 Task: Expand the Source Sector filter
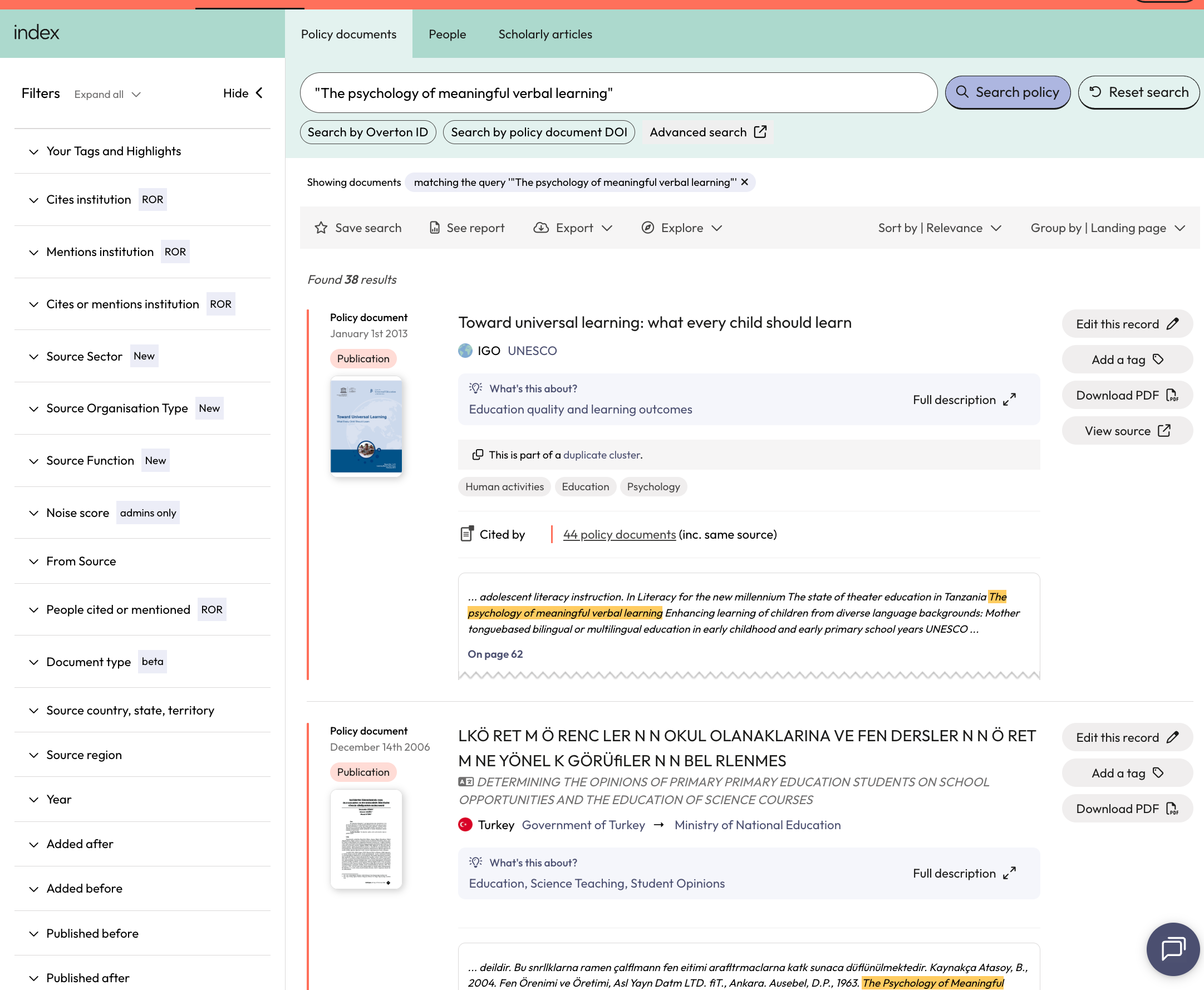tap(142, 356)
